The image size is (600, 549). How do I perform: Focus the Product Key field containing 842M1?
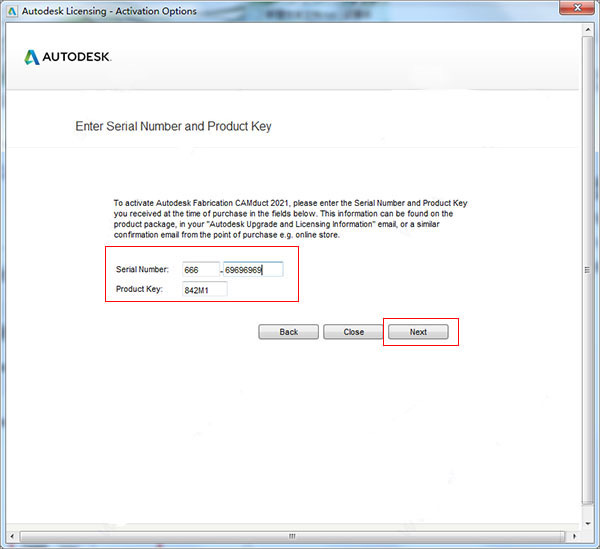205,290
